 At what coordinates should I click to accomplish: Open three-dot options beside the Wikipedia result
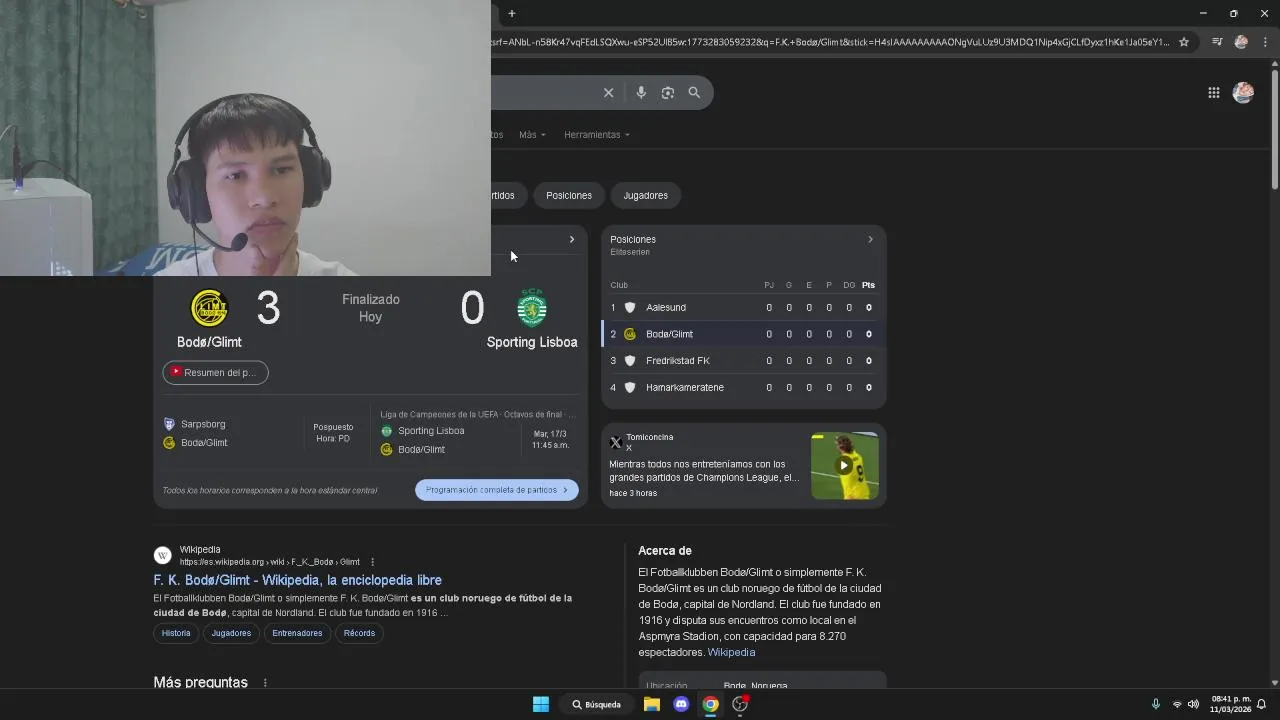[x=372, y=562]
